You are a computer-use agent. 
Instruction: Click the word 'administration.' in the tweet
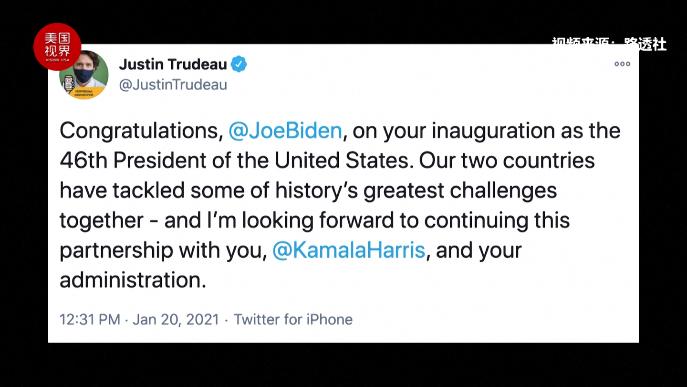(133, 280)
